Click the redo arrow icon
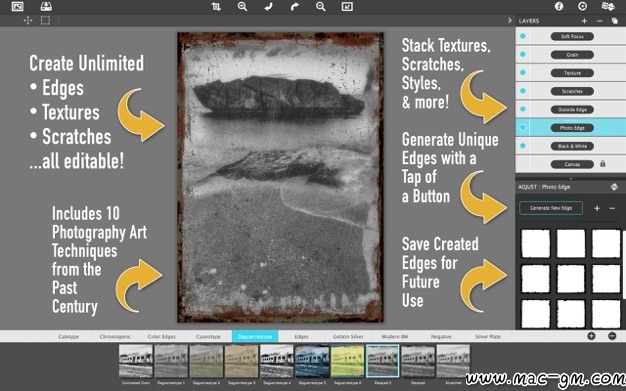Screen dimensions: 626x391 coord(295,7)
